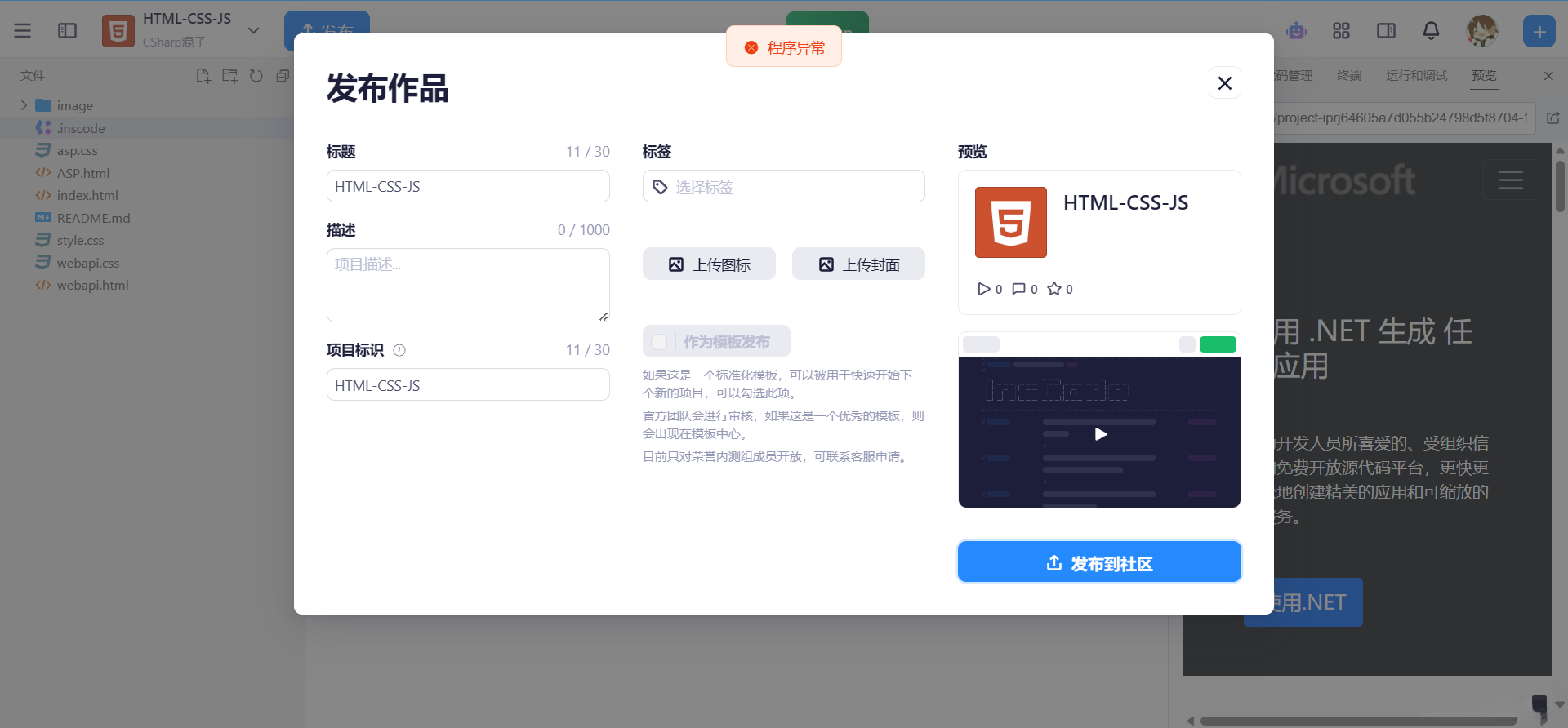Toggle the right panel layout icon
The image size is (1568, 728).
click(1386, 31)
